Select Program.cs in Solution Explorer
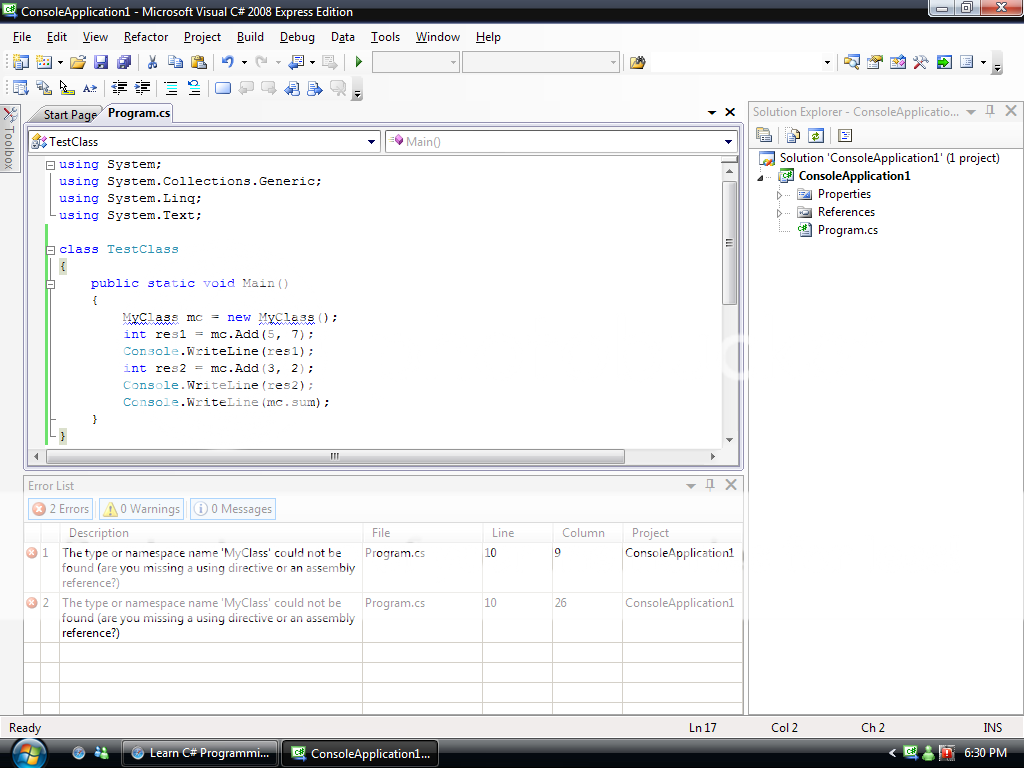1024x768 pixels. pos(847,230)
